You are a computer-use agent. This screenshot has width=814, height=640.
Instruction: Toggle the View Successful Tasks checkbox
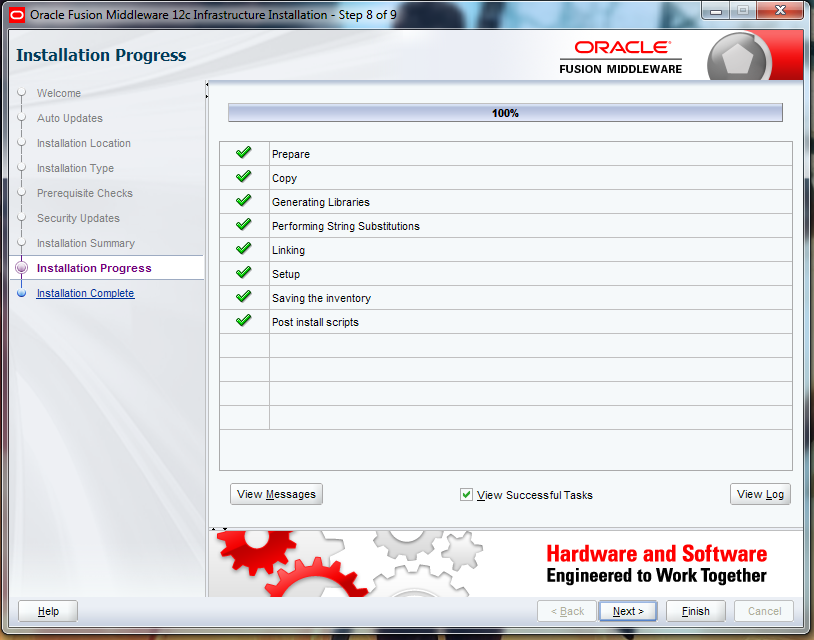pos(466,495)
